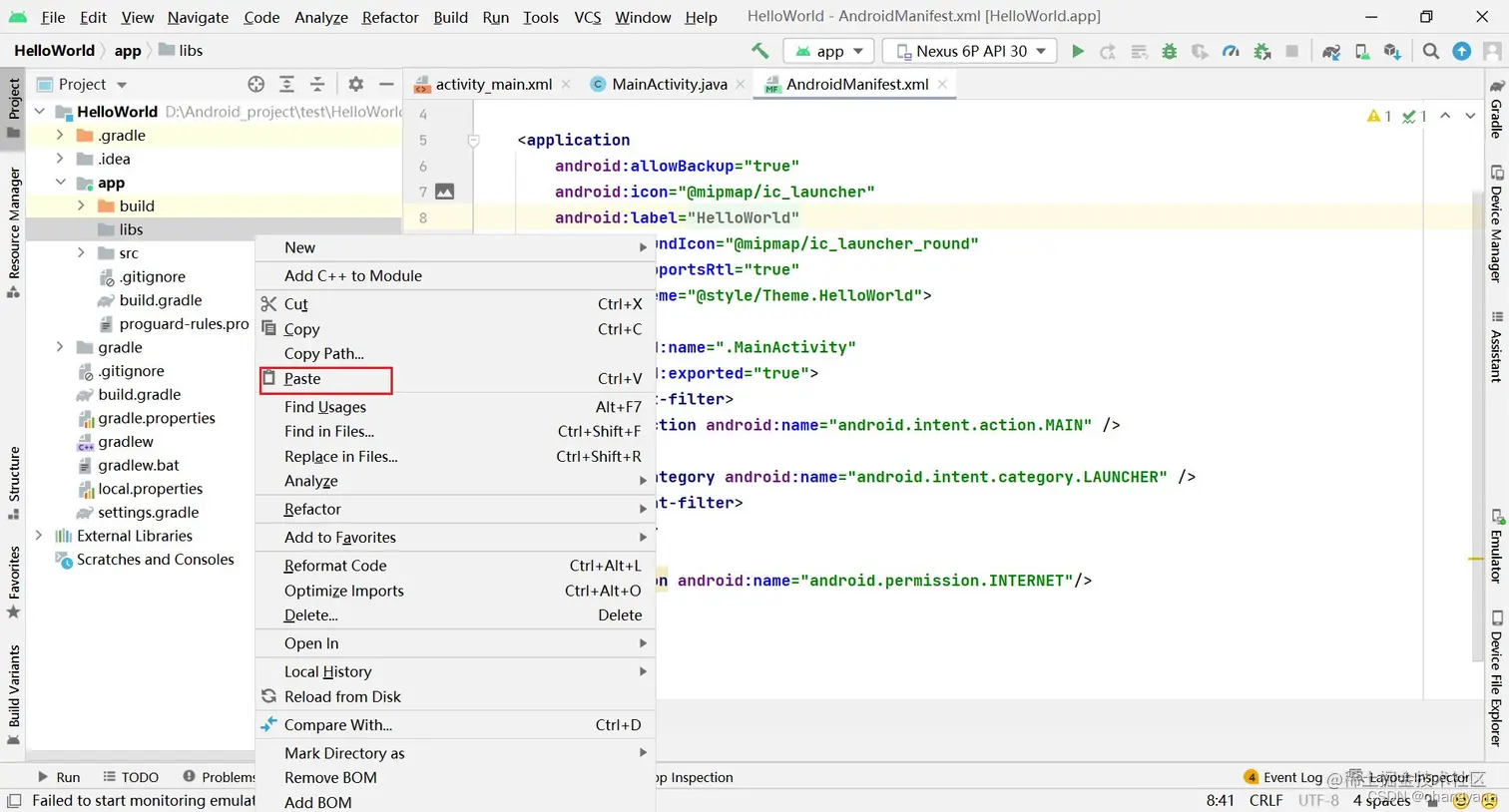Choose Paste from the context menu
1509x812 pixels.
tap(455, 379)
